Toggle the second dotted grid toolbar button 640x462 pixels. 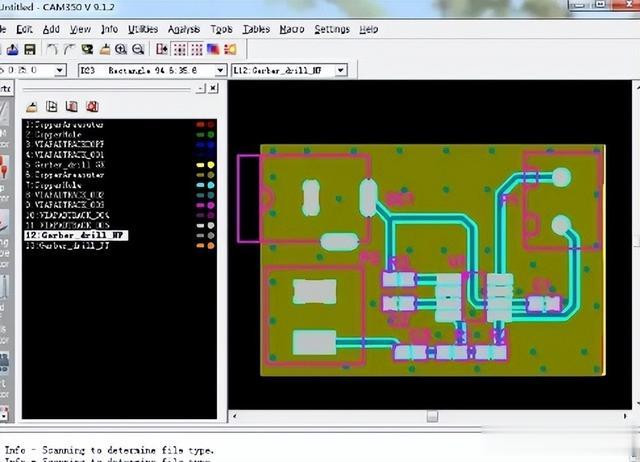(197, 49)
